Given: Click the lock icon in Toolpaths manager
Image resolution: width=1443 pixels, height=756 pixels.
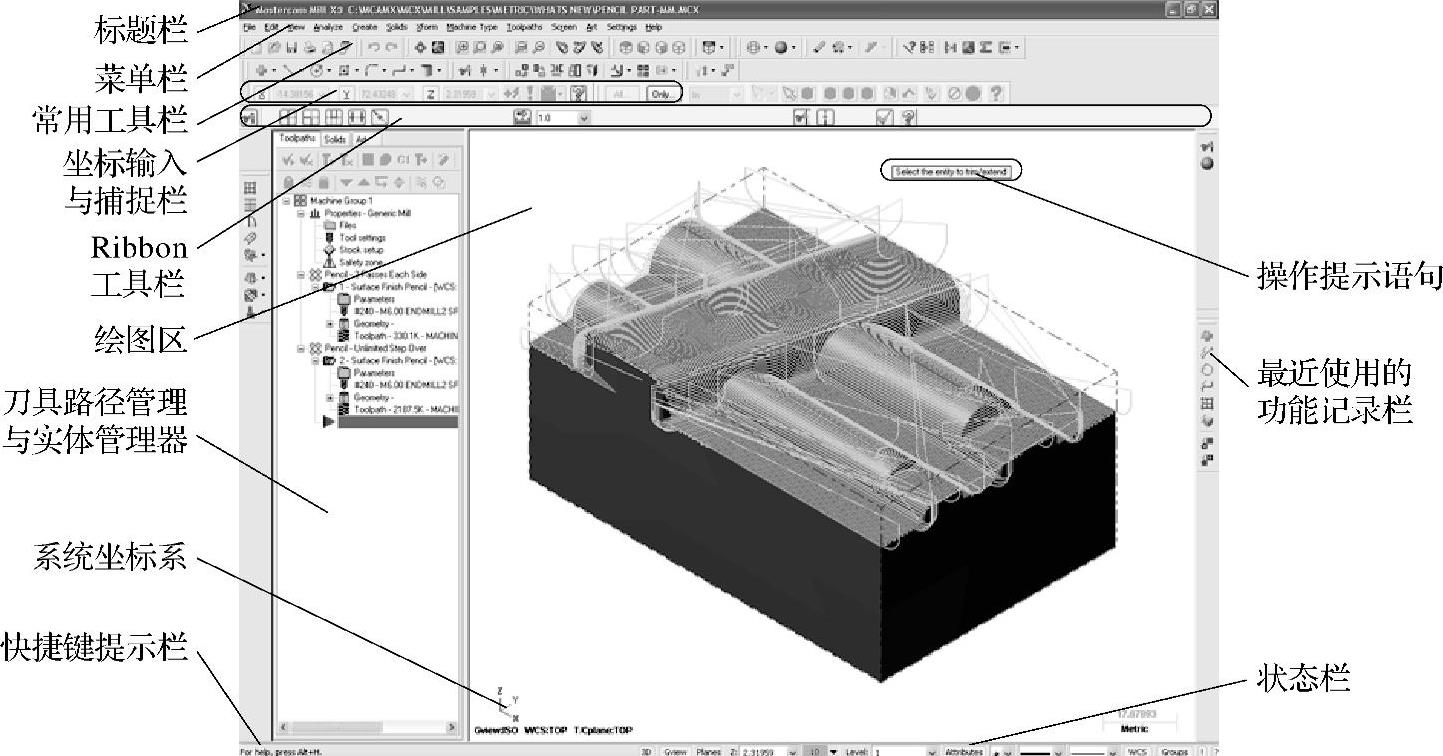Looking at the screenshot, I should (288, 182).
